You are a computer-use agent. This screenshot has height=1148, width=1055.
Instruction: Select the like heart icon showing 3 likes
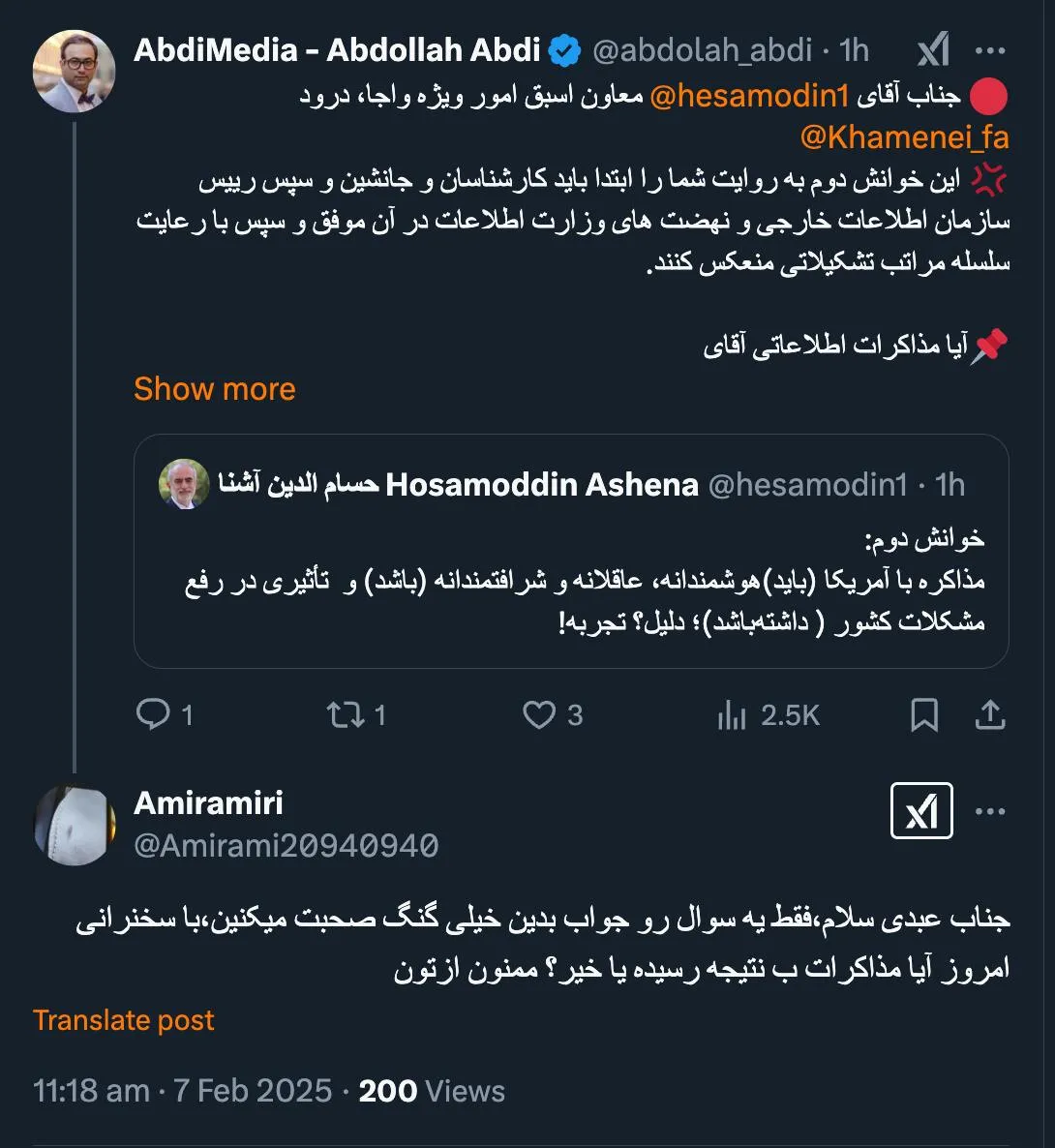[x=542, y=715]
